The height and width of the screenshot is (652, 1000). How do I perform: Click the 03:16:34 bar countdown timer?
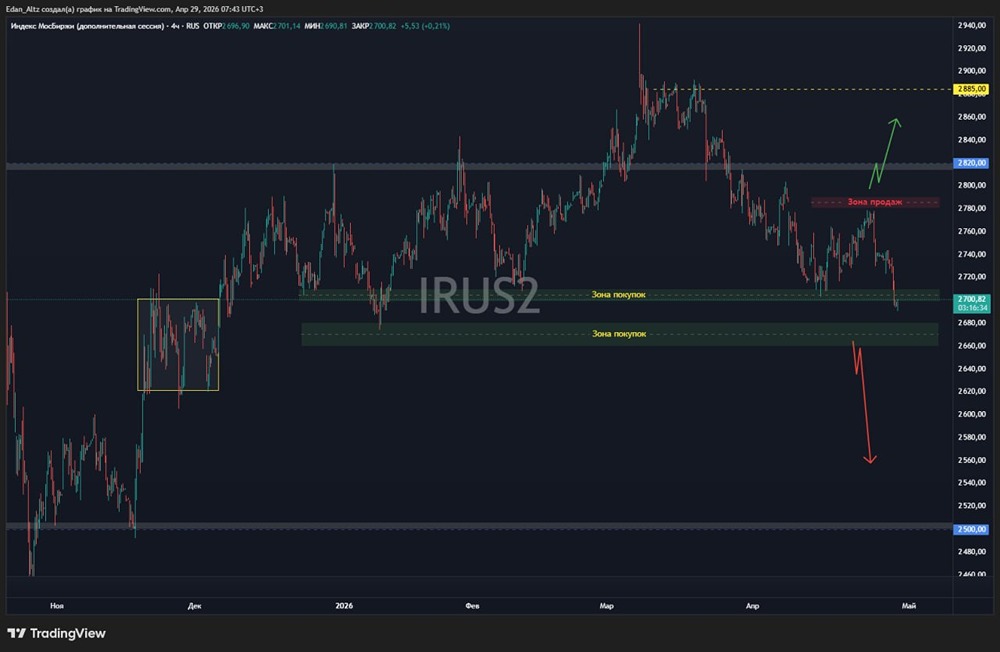click(972, 308)
